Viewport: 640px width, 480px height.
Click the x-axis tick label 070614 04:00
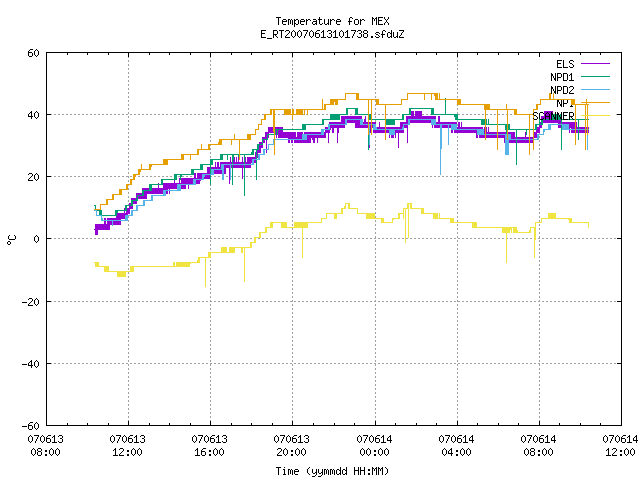pos(456,446)
